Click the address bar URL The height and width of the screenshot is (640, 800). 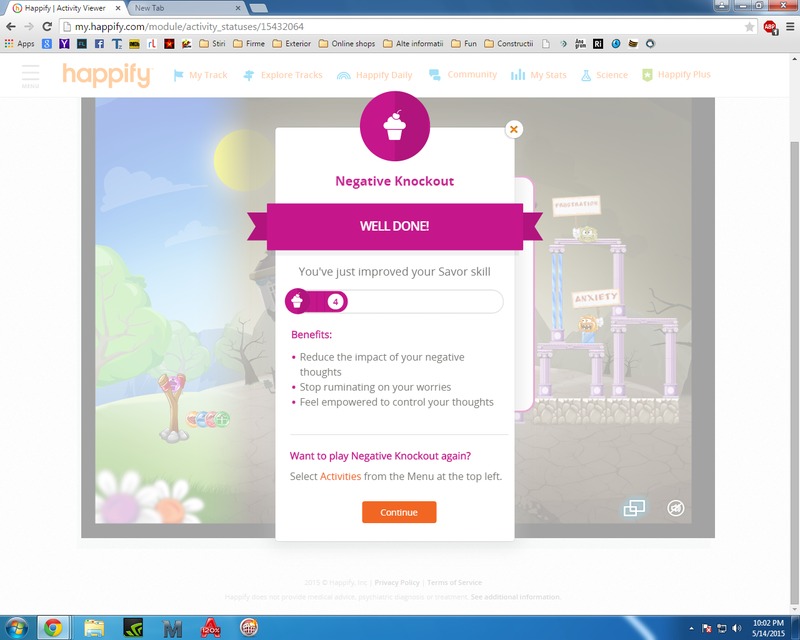189,27
